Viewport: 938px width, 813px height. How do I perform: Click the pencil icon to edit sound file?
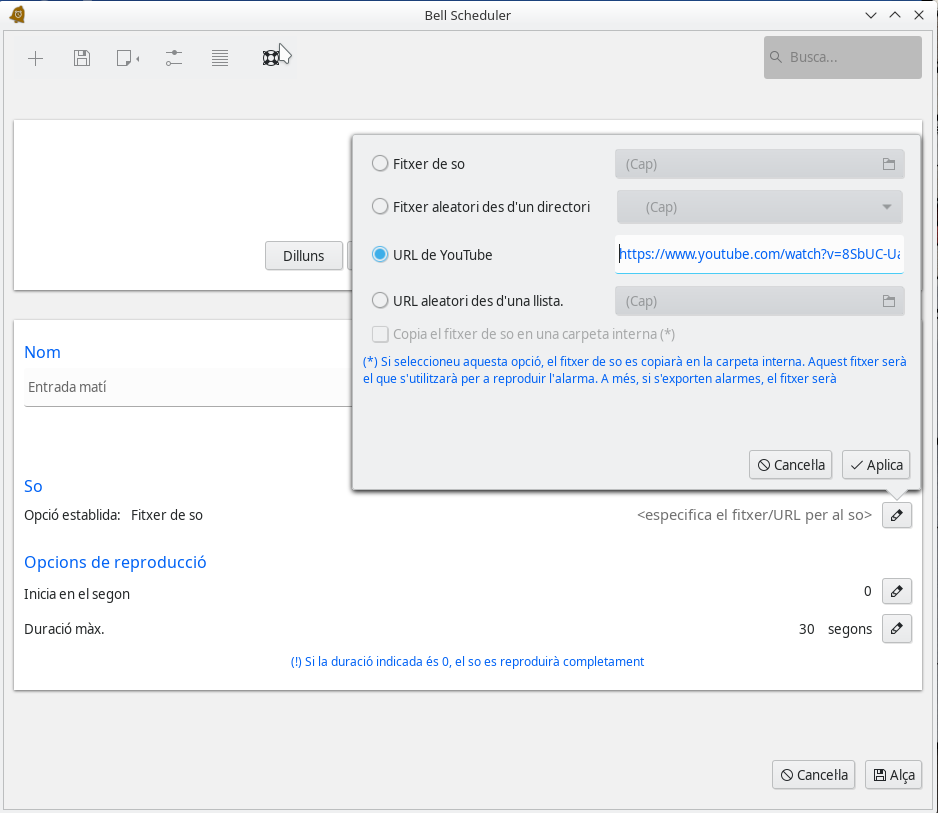click(896, 516)
